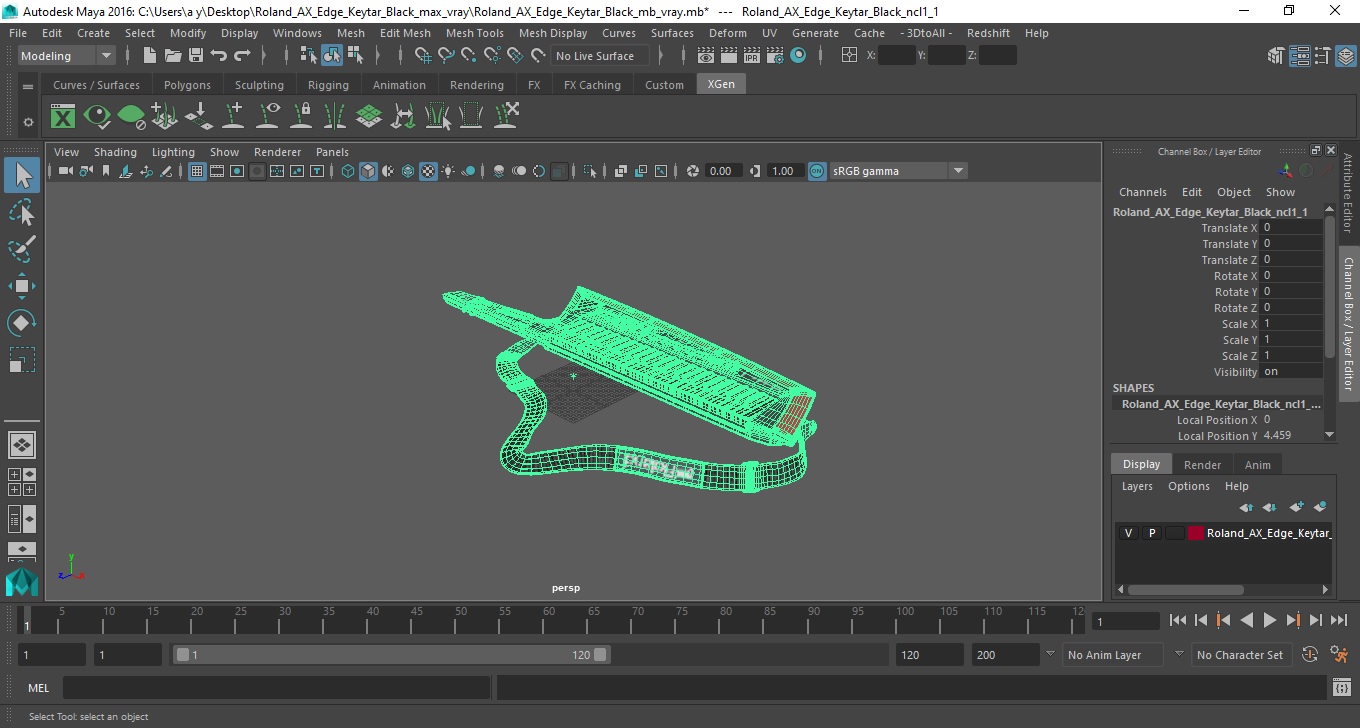Open the Channels menu in Channel Box
This screenshot has width=1360, height=728.
click(x=1142, y=192)
